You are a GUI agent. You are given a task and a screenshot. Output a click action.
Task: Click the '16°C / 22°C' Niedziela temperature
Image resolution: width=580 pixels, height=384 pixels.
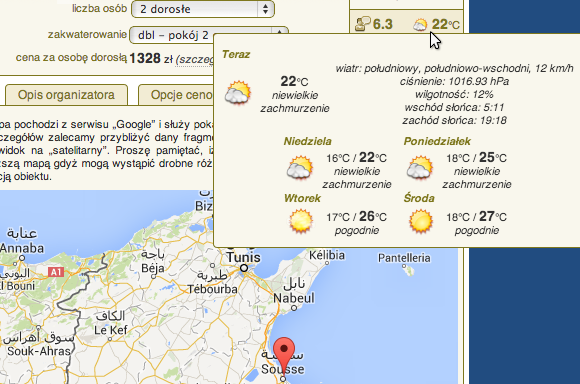356,158
